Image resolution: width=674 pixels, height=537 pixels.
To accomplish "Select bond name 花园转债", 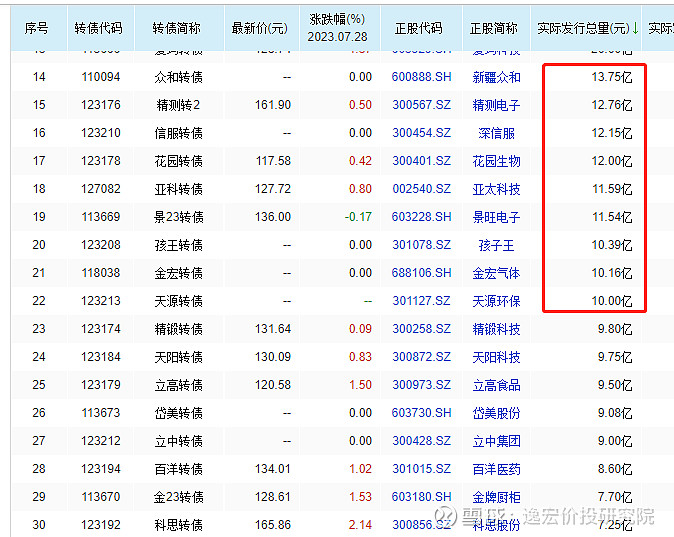I will (178, 161).
